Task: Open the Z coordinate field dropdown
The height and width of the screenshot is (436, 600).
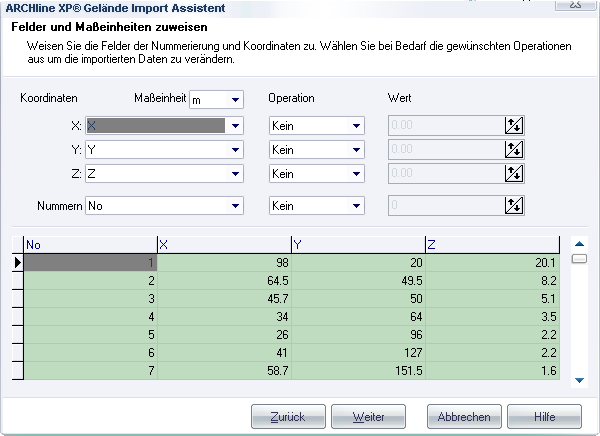Action: click(x=235, y=174)
